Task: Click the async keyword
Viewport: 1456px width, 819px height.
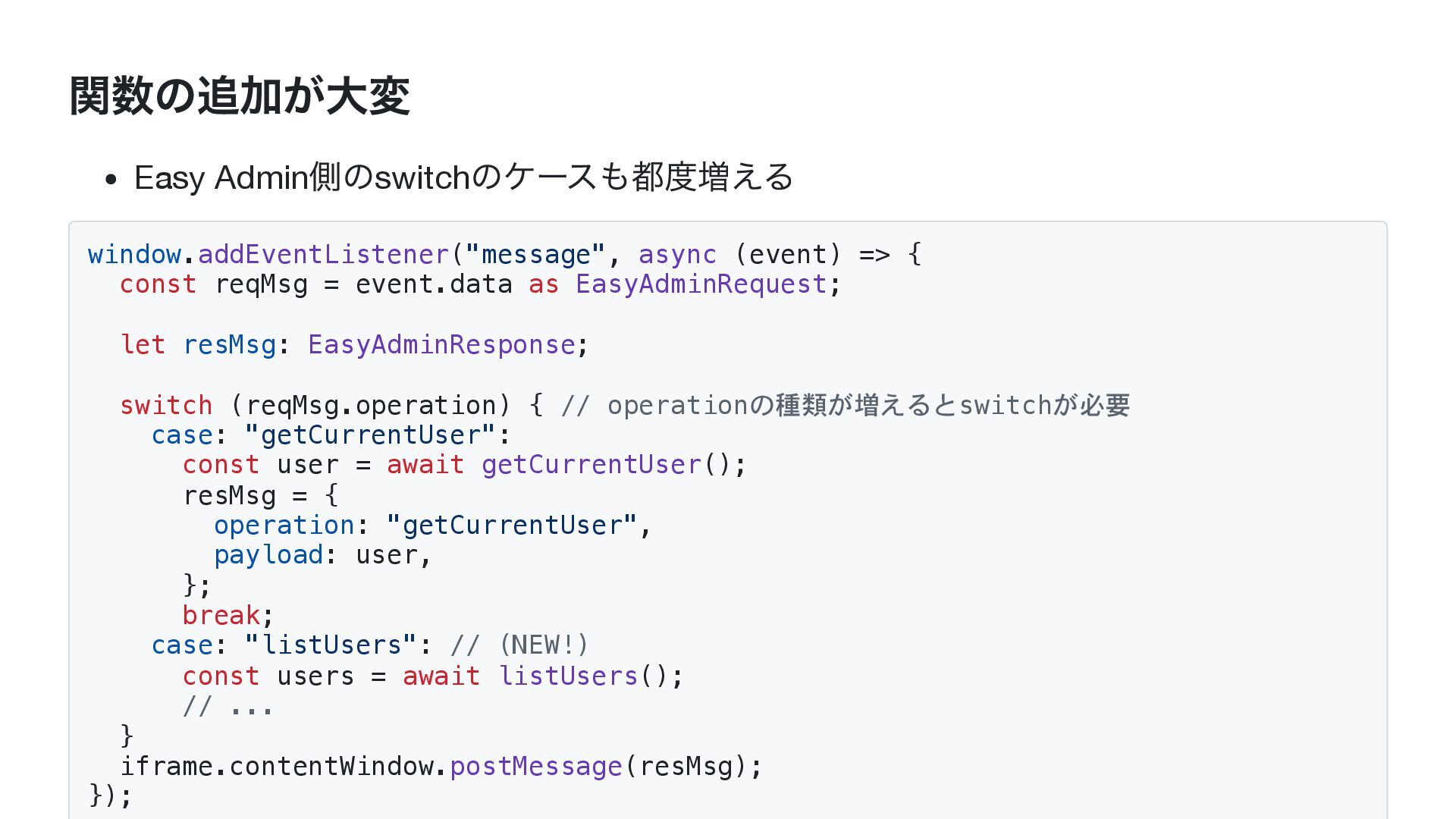Action: pos(677,254)
